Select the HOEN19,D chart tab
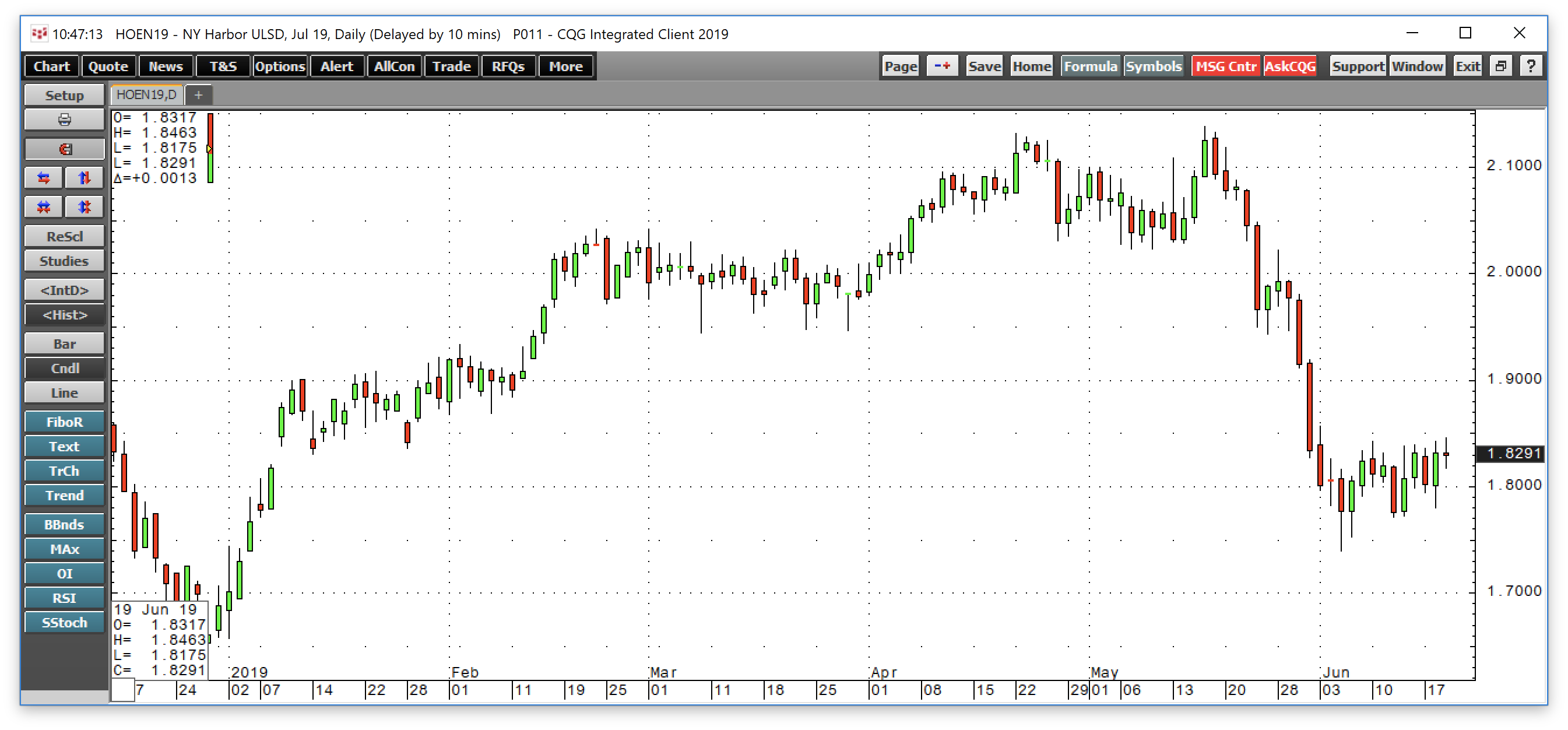The image size is (1568, 730). tap(147, 95)
